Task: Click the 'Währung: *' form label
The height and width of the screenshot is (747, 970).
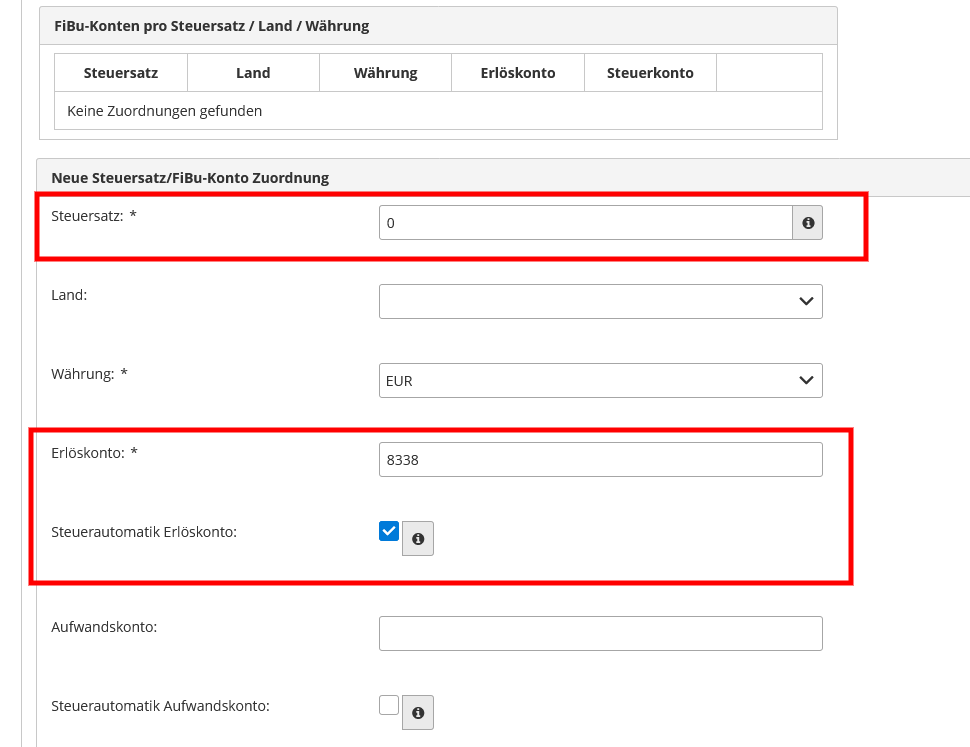Action: 89,374
